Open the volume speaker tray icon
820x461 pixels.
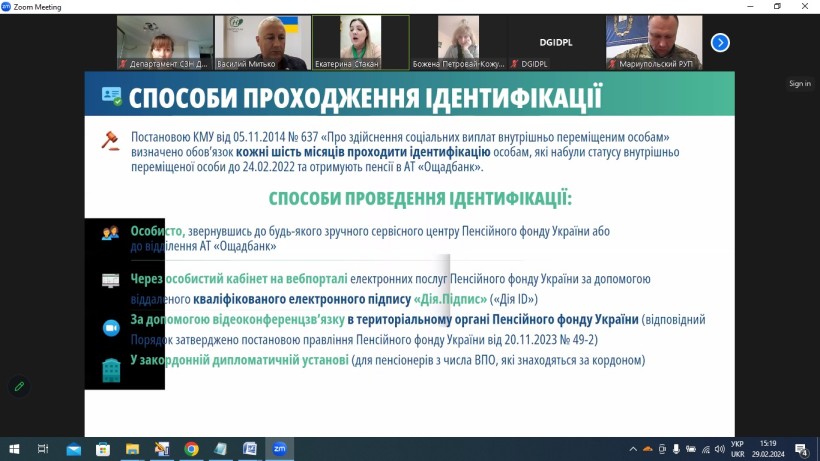click(720, 449)
